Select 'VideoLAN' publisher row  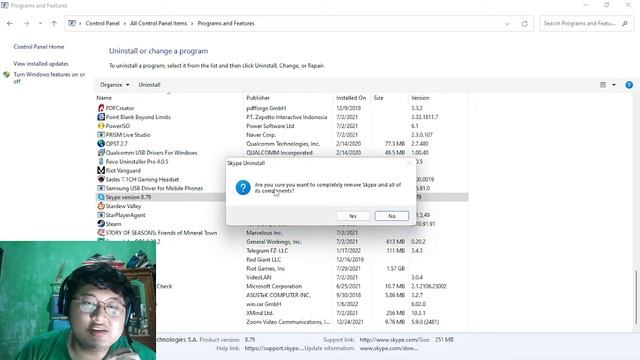pyautogui.click(x=259, y=278)
